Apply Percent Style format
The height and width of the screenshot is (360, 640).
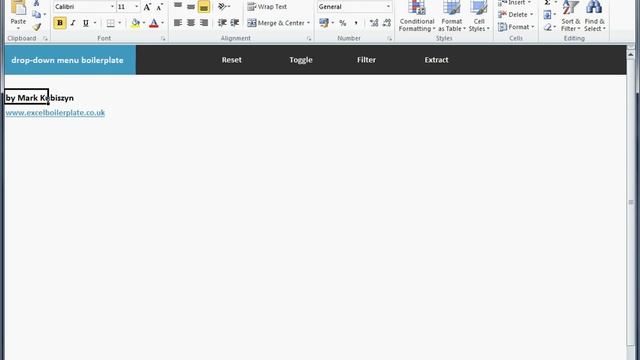343,23
